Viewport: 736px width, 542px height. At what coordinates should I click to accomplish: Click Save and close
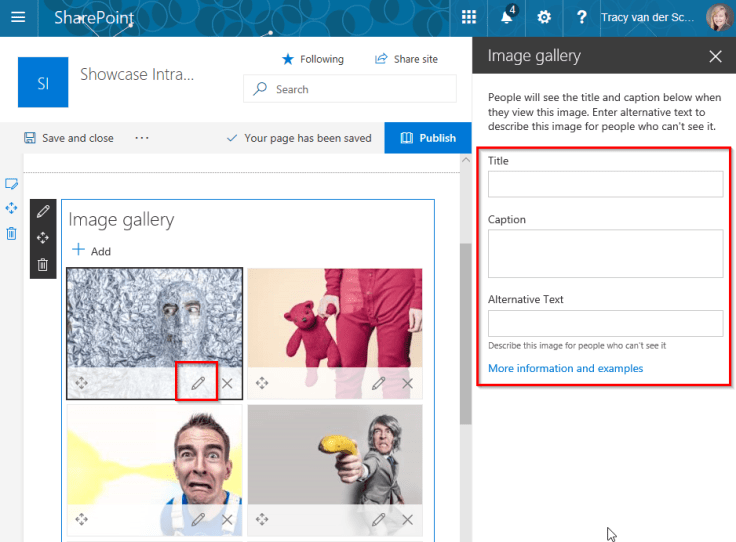68,138
